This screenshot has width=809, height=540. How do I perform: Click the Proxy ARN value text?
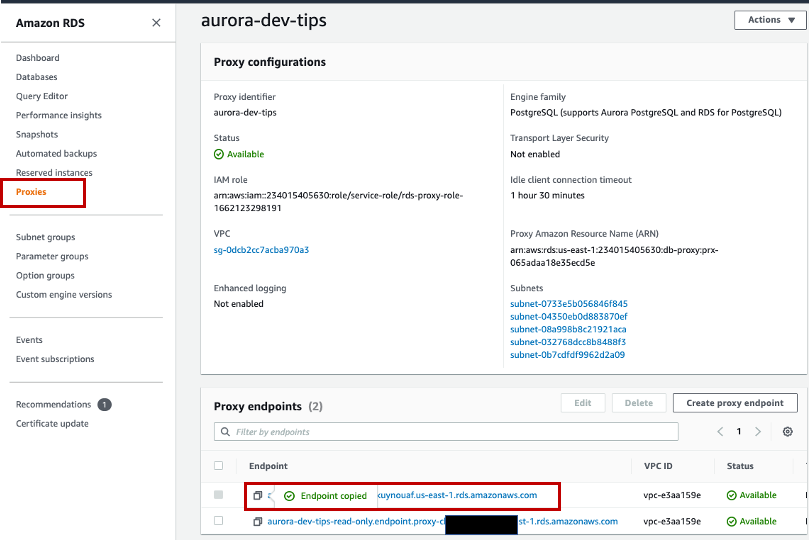click(614, 256)
